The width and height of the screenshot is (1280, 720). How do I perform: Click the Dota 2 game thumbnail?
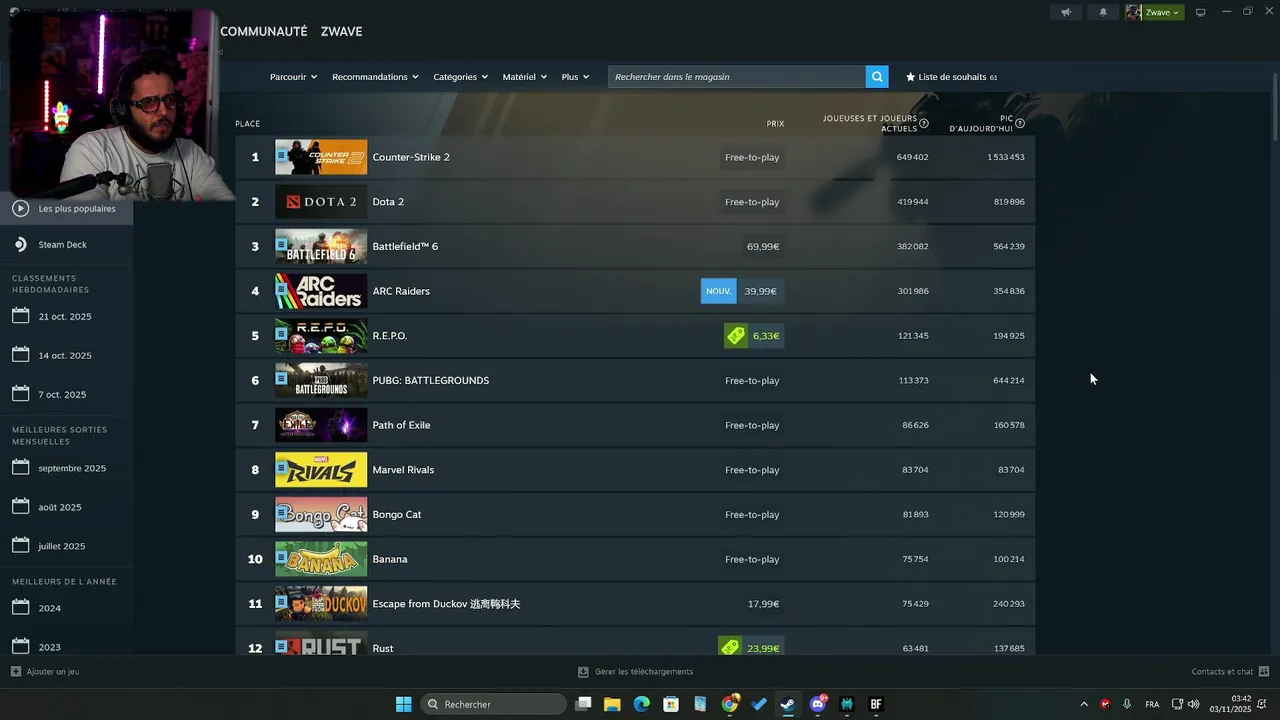click(x=321, y=202)
